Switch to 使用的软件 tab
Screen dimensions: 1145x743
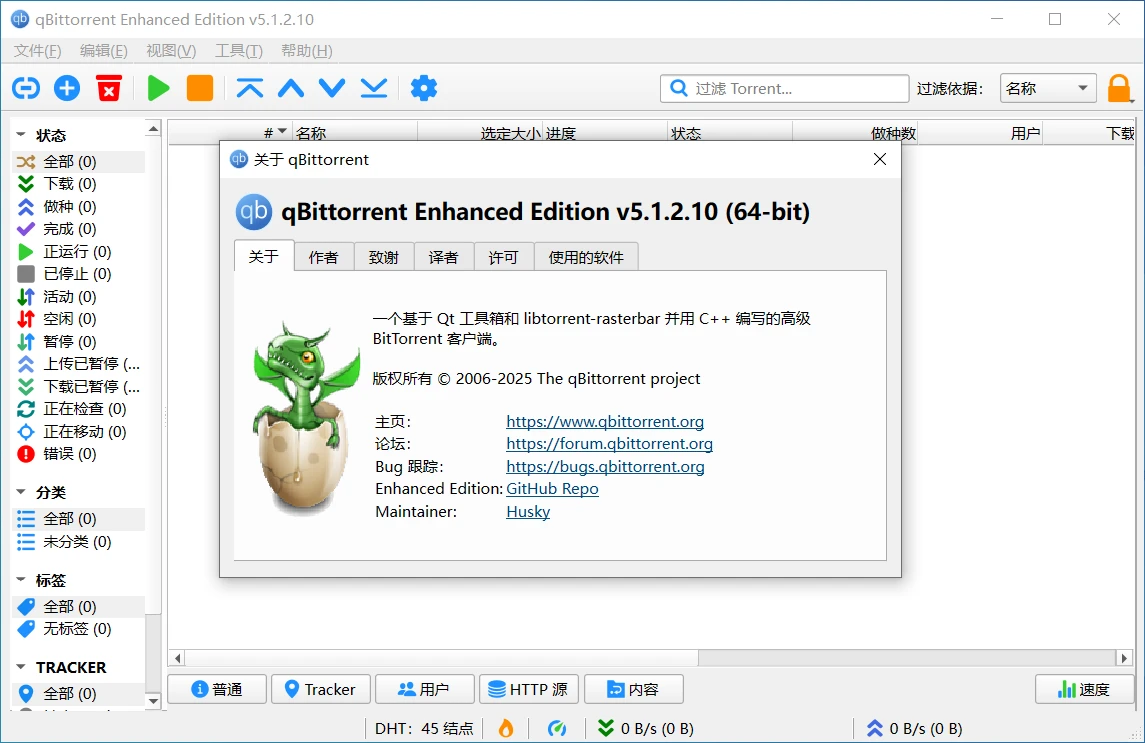pyautogui.click(x=586, y=257)
